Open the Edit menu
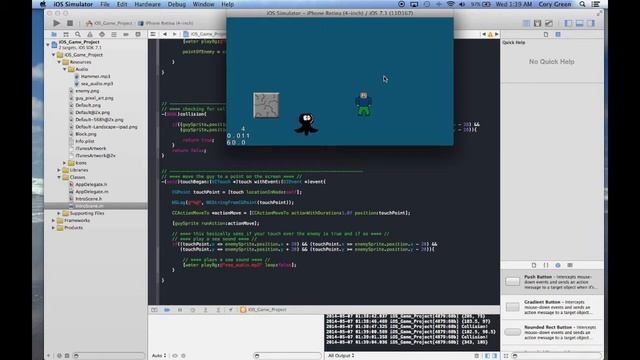This screenshot has width=640, height=360. point(122,4)
